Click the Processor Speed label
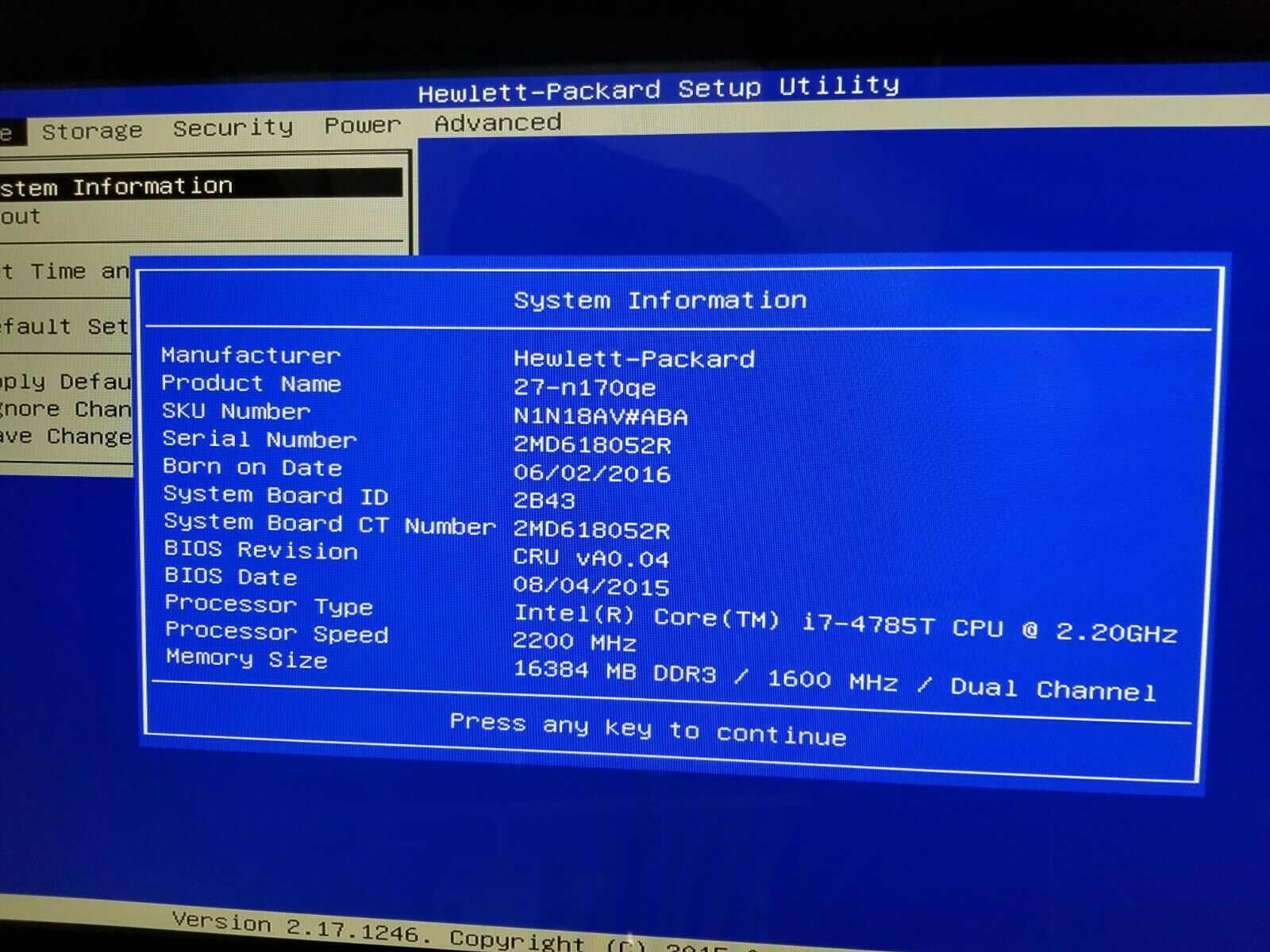 point(277,632)
